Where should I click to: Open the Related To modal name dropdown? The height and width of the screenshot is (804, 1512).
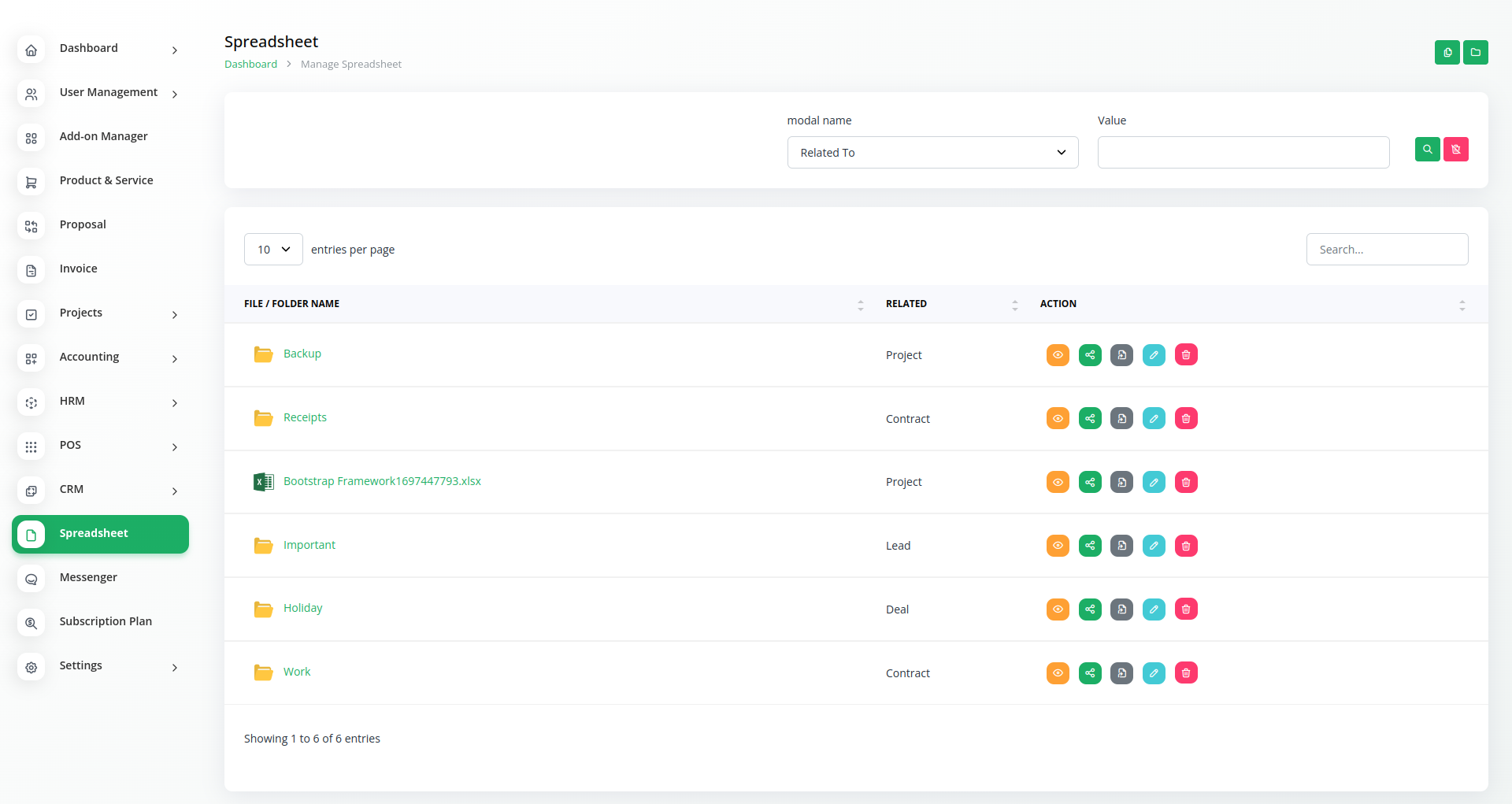tap(932, 153)
